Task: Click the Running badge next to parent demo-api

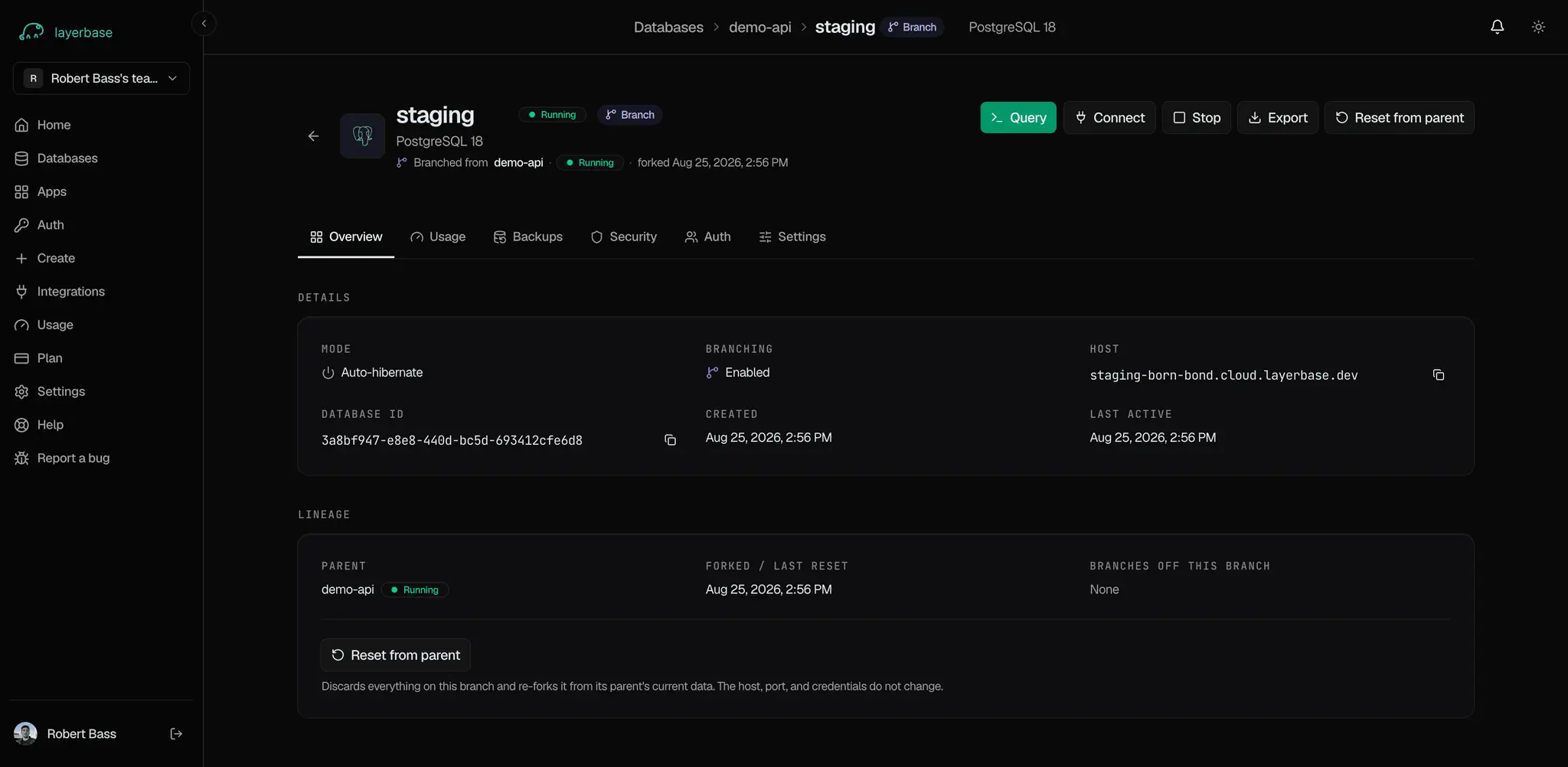Action: (x=415, y=590)
